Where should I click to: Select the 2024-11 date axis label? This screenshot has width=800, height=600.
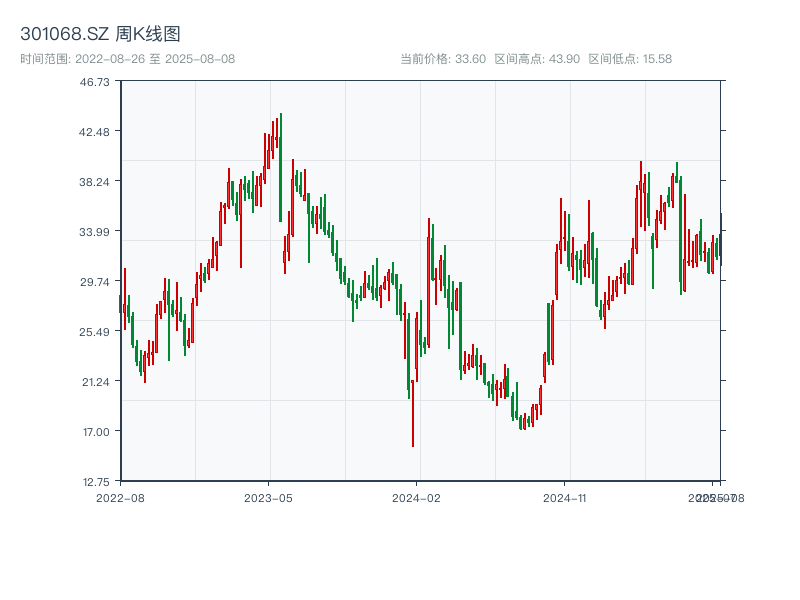(565, 497)
